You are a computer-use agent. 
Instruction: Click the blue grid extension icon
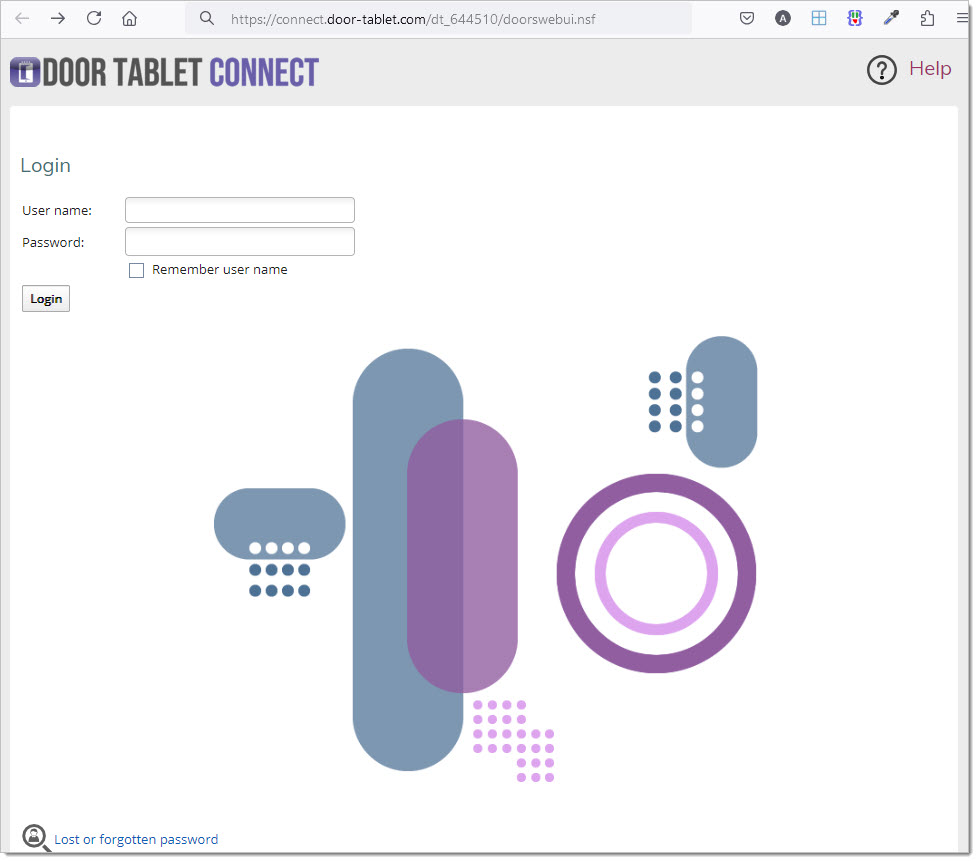(x=819, y=19)
